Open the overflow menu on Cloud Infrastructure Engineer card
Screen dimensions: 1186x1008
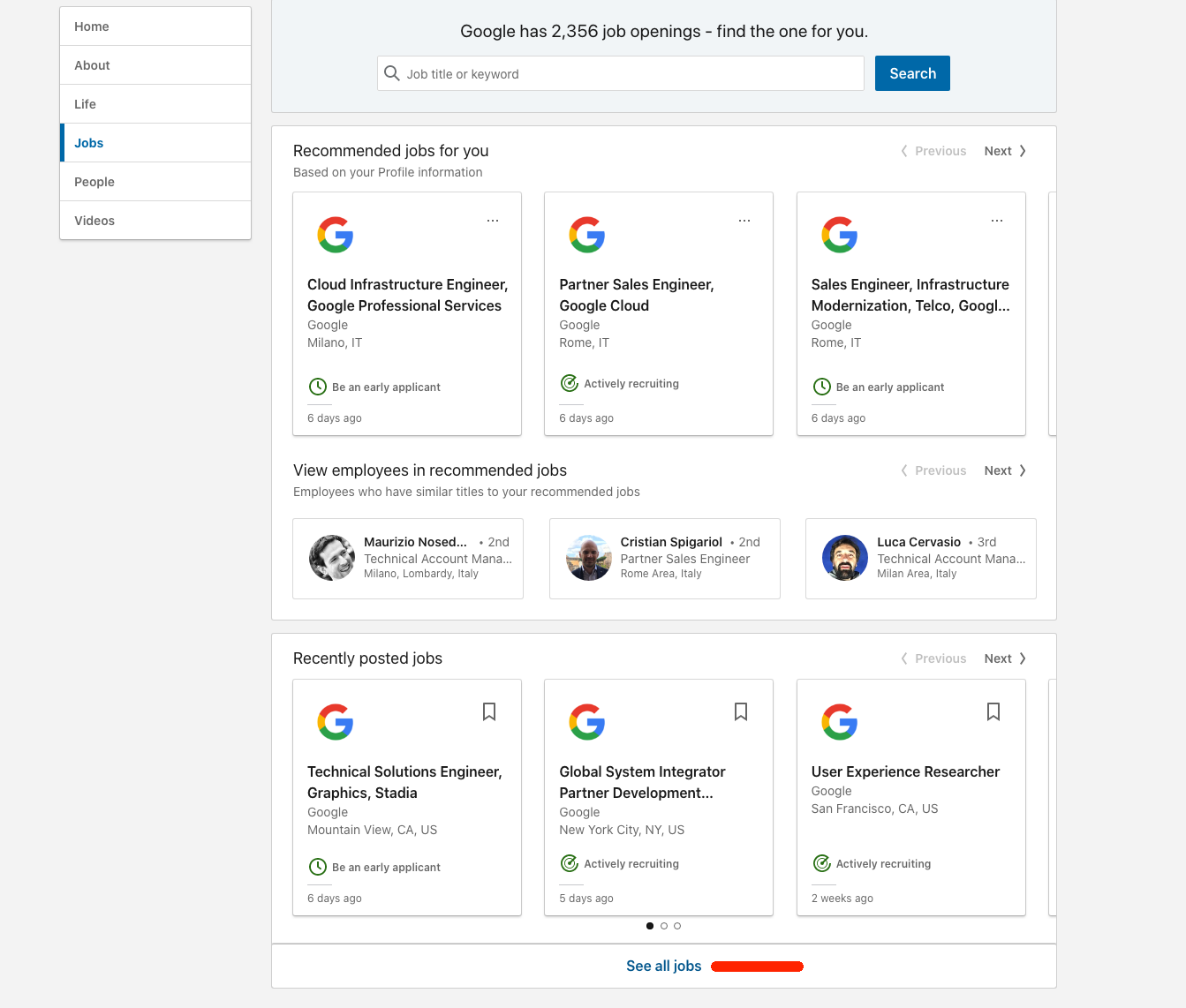coord(492,220)
